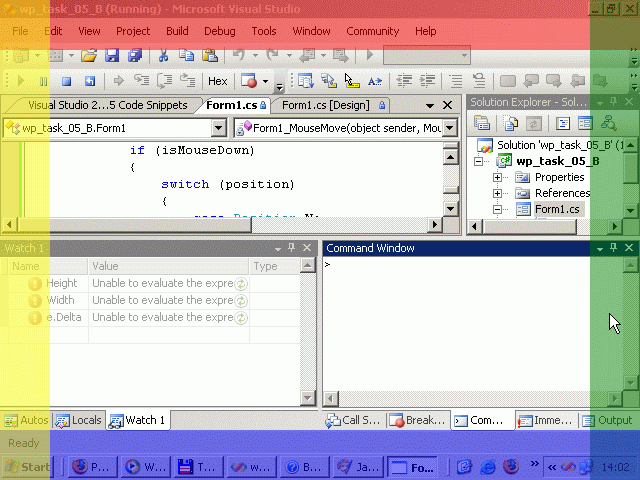Open the Watch 1 window position dropdown

(x=278, y=248)
